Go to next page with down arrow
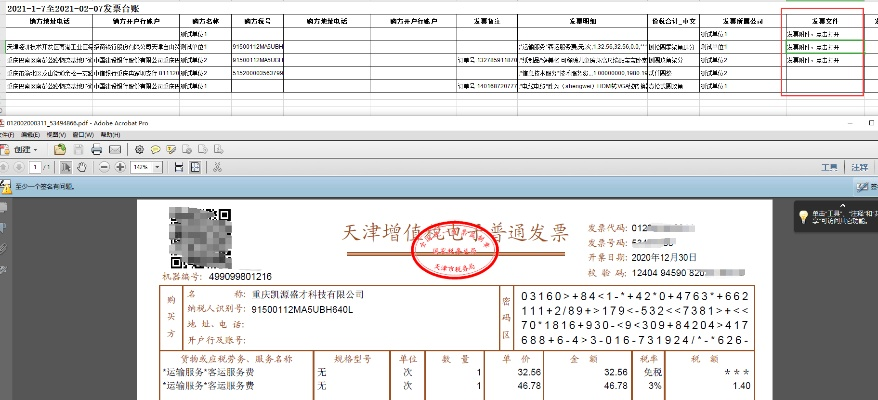The height and width of the screenshot is (400, 878). (20, 166)
